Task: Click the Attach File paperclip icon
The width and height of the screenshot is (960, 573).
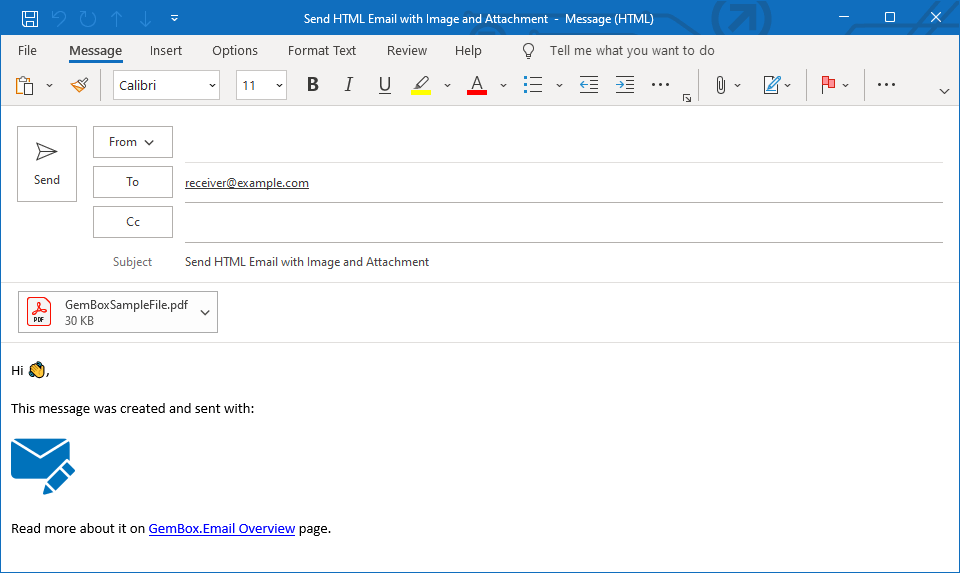Action: click(720, 86)
